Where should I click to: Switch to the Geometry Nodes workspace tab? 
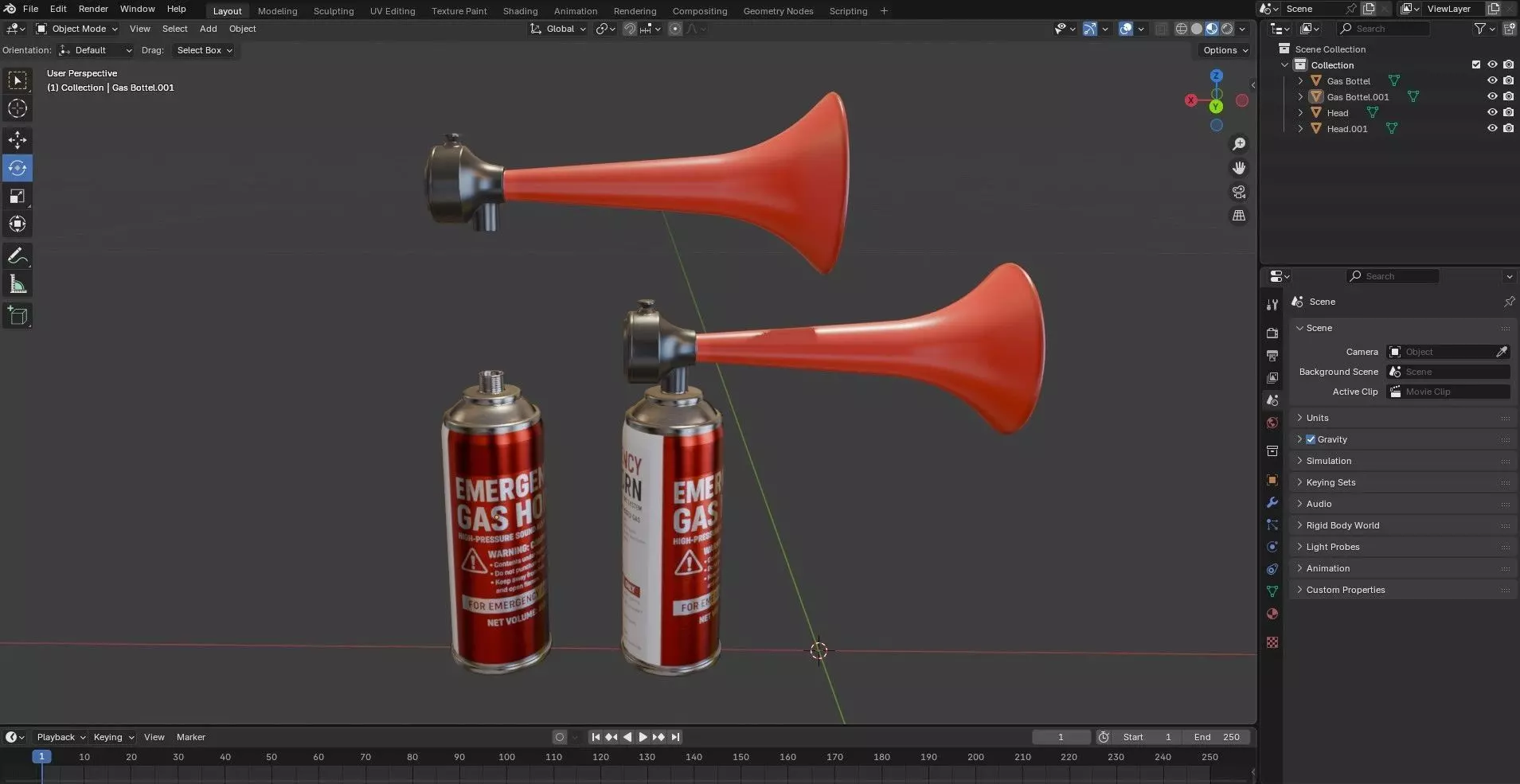[x=778, y=11]
